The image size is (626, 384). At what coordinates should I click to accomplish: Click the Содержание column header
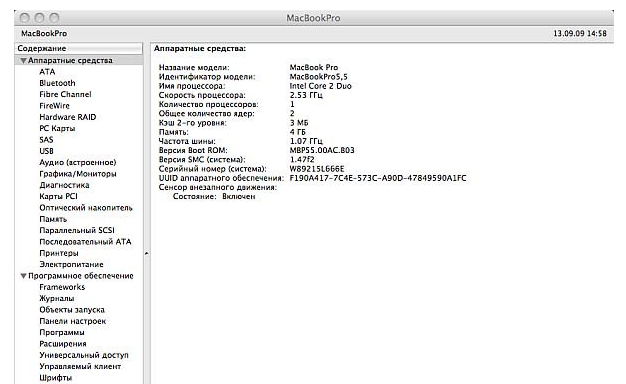pos(79,48)
